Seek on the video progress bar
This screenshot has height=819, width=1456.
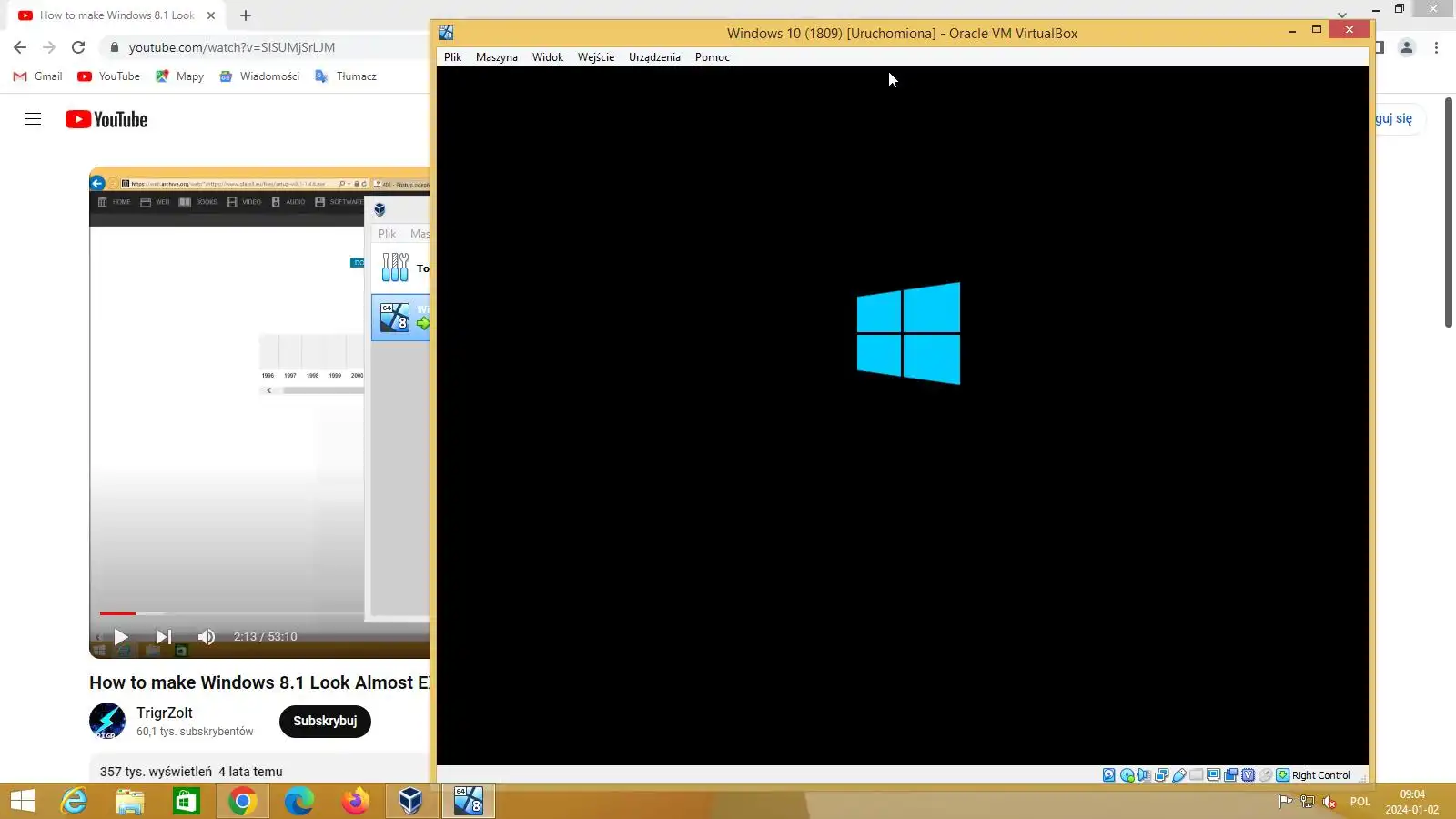coord(265,613)
